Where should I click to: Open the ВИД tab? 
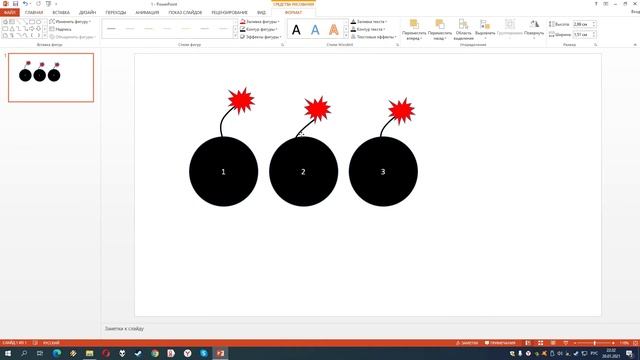[261, 13]
